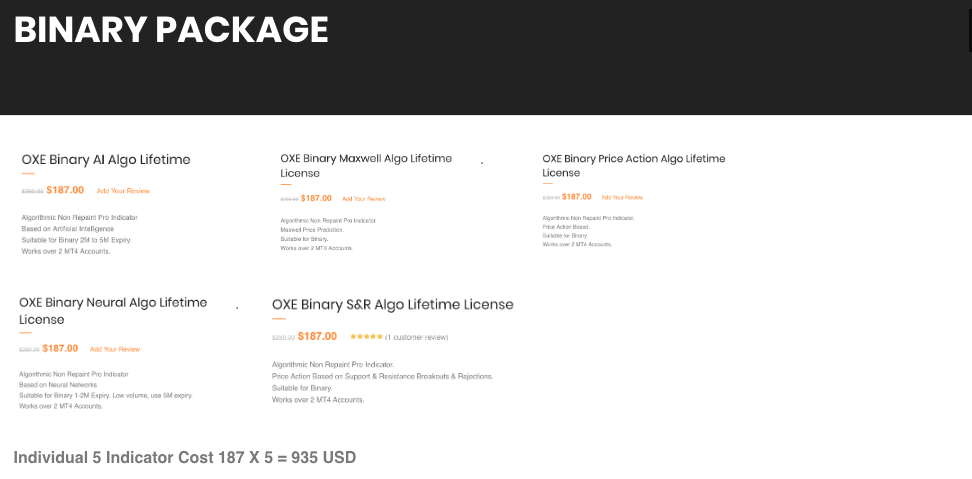The width and height of the screenshot is (972, 479).
Task: Click Add Your Review for Maxwell Algo
Action: 363,199
